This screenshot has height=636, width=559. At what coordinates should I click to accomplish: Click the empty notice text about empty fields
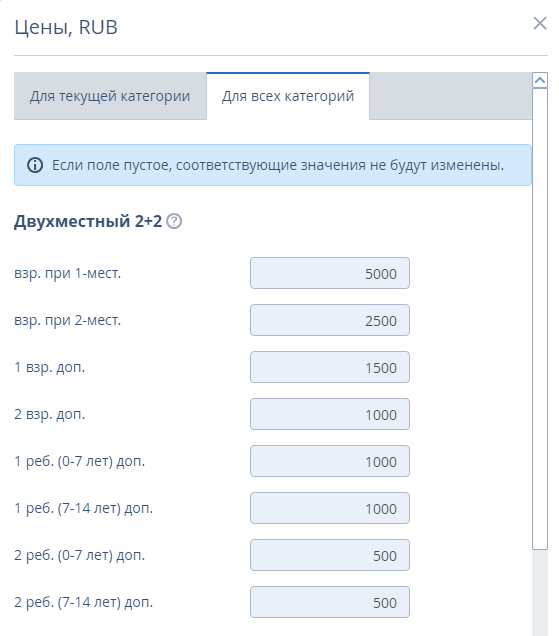[x=278, y=165]
